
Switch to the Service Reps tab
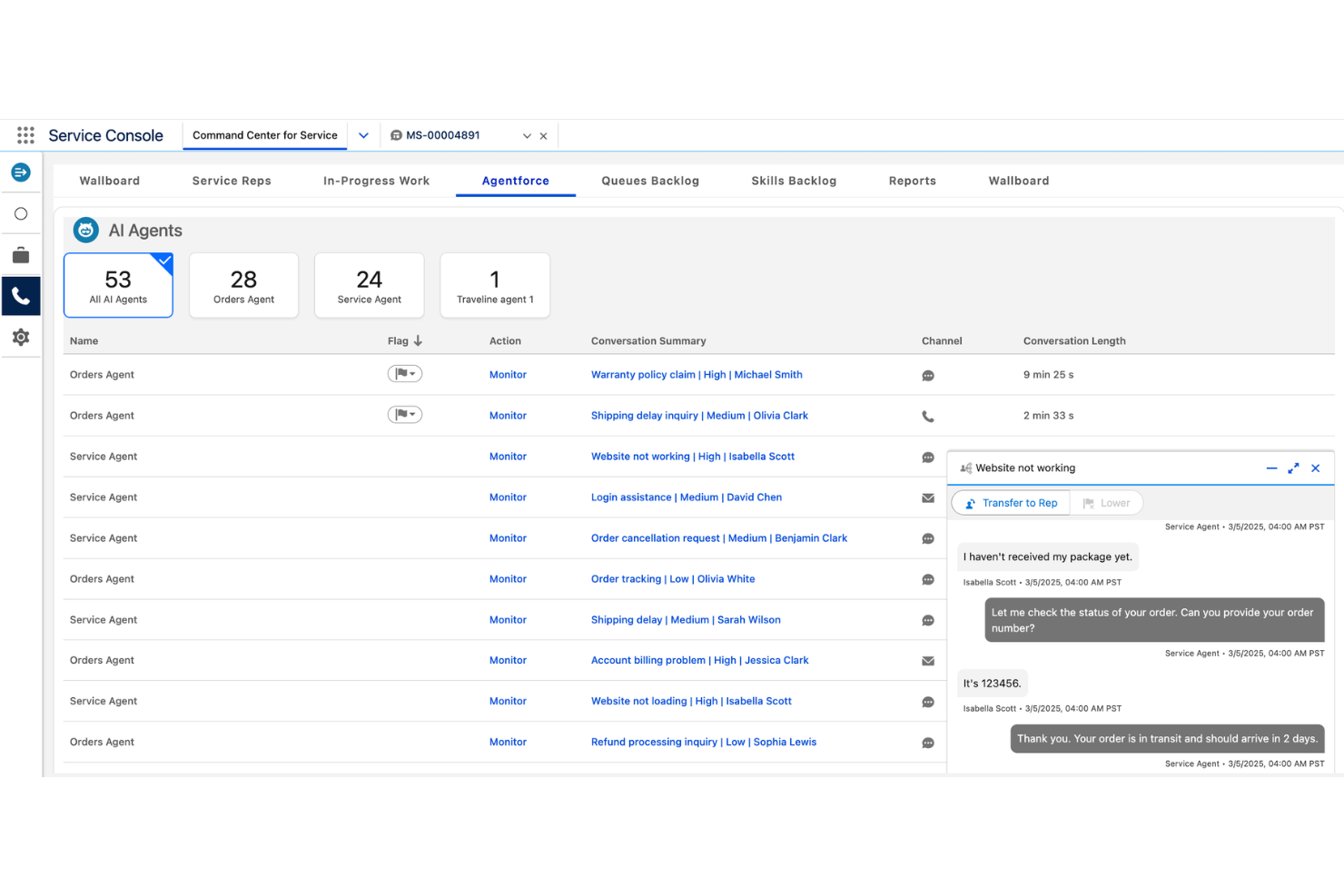[232, 181]
